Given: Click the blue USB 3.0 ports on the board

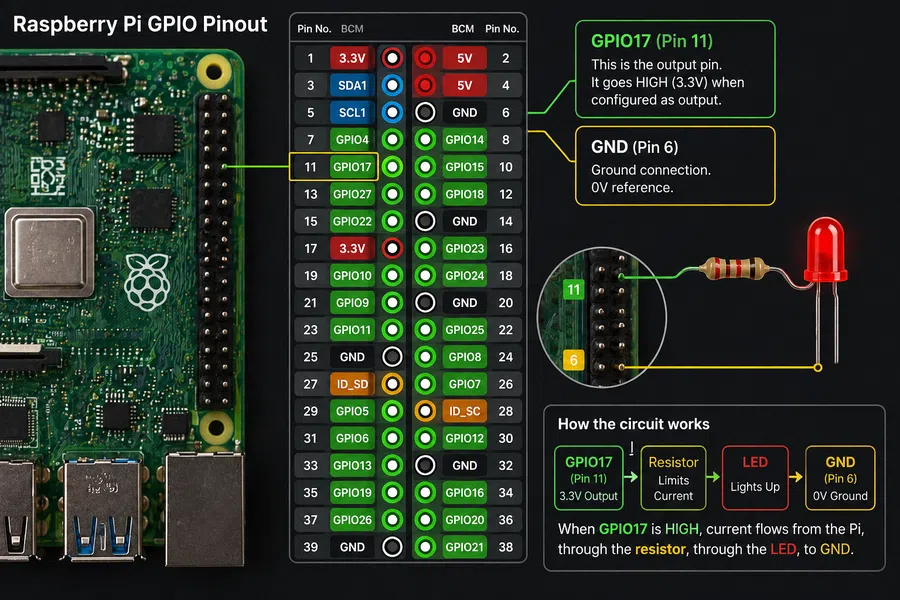Looking at the screenshot, I should [x=103, y=508].
